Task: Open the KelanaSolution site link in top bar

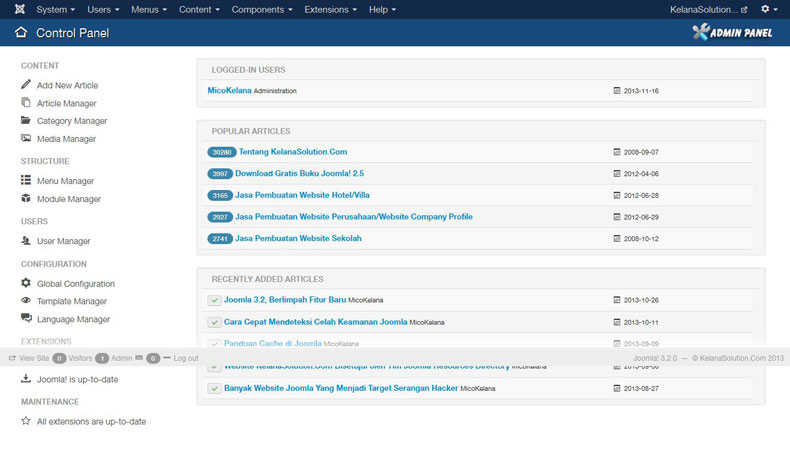Action: pos(708,9)
